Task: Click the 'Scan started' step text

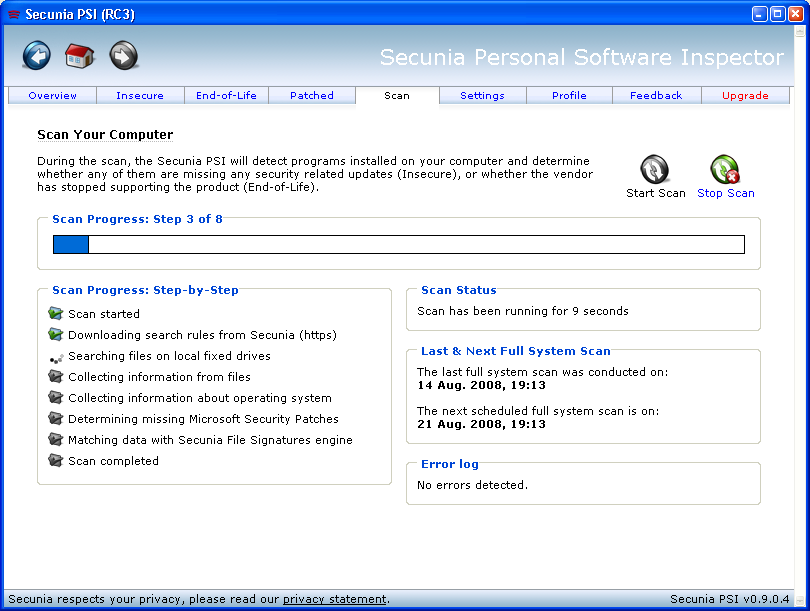Action: tap(104, 314)
